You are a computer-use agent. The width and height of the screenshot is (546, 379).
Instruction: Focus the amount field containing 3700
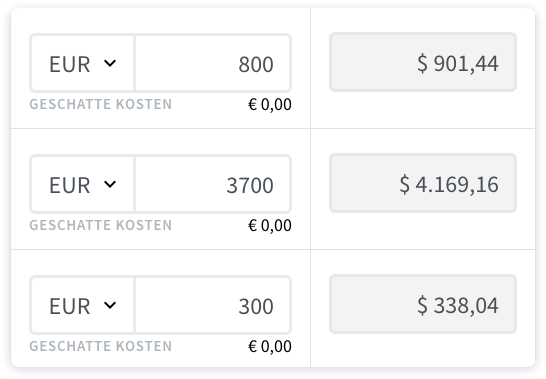coord(212,184)
